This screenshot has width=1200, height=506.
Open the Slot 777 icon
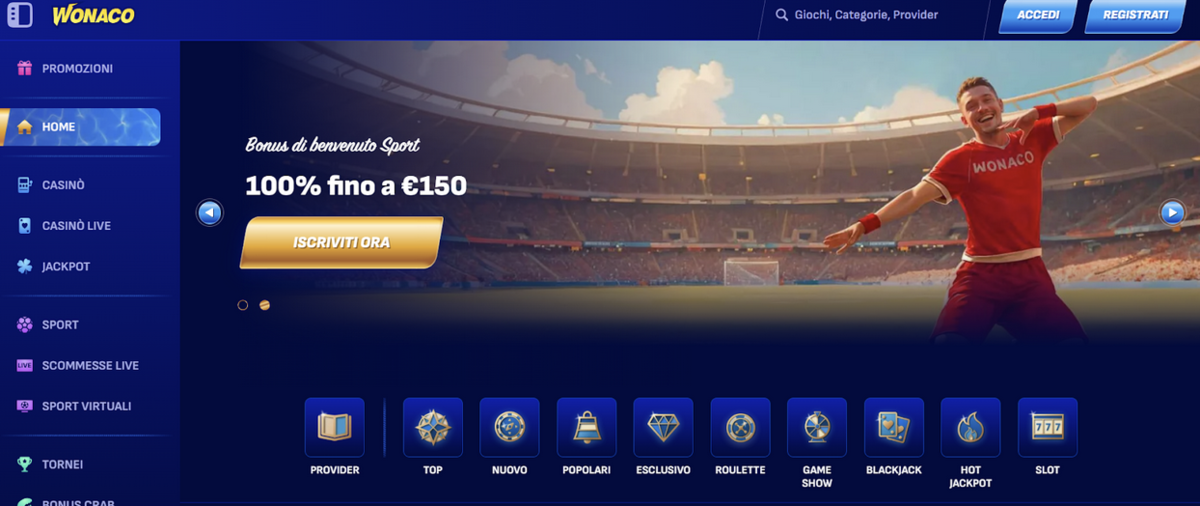pyautogui.click(x=1047, y=427)
